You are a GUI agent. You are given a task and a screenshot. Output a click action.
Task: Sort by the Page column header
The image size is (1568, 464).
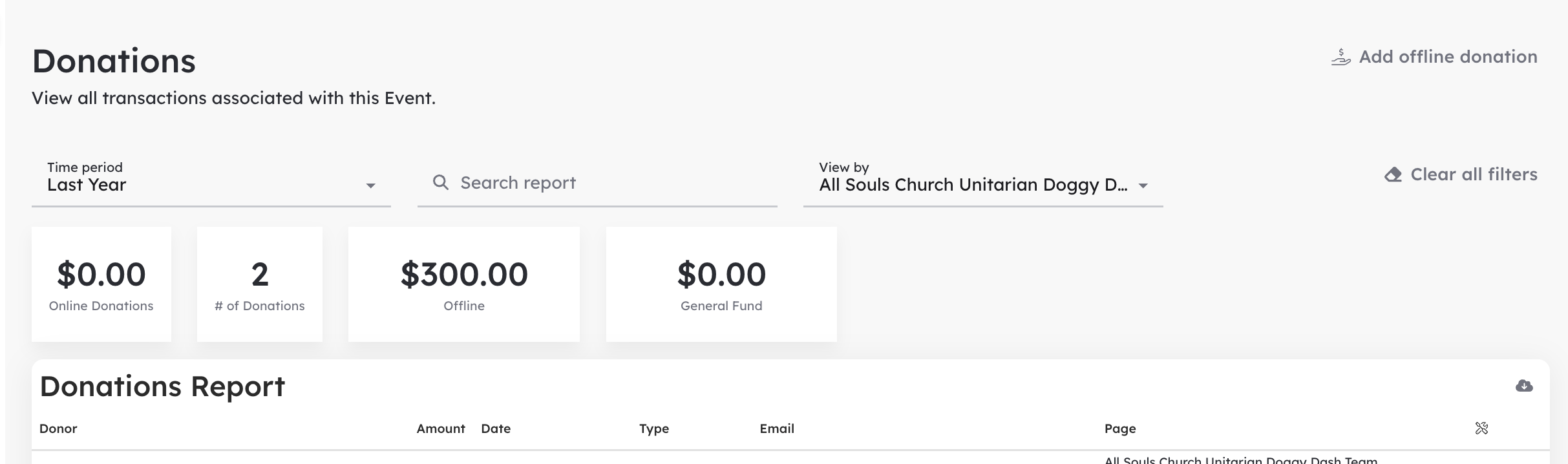[1120, 428]
